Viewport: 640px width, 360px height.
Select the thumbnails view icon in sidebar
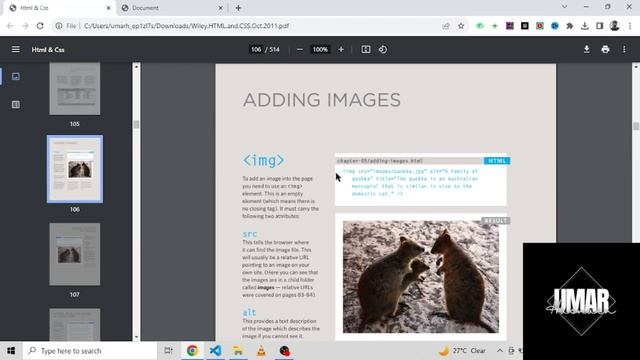click(x=16, y=76)
